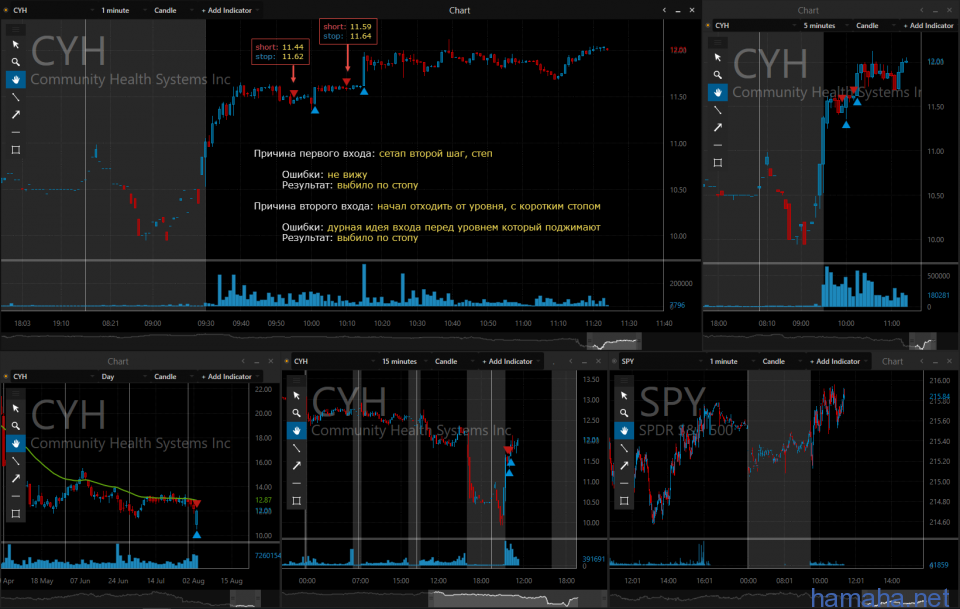
Task: Select the pointer tool in CYH 5 minutes chart
Action: click(718, 58)
